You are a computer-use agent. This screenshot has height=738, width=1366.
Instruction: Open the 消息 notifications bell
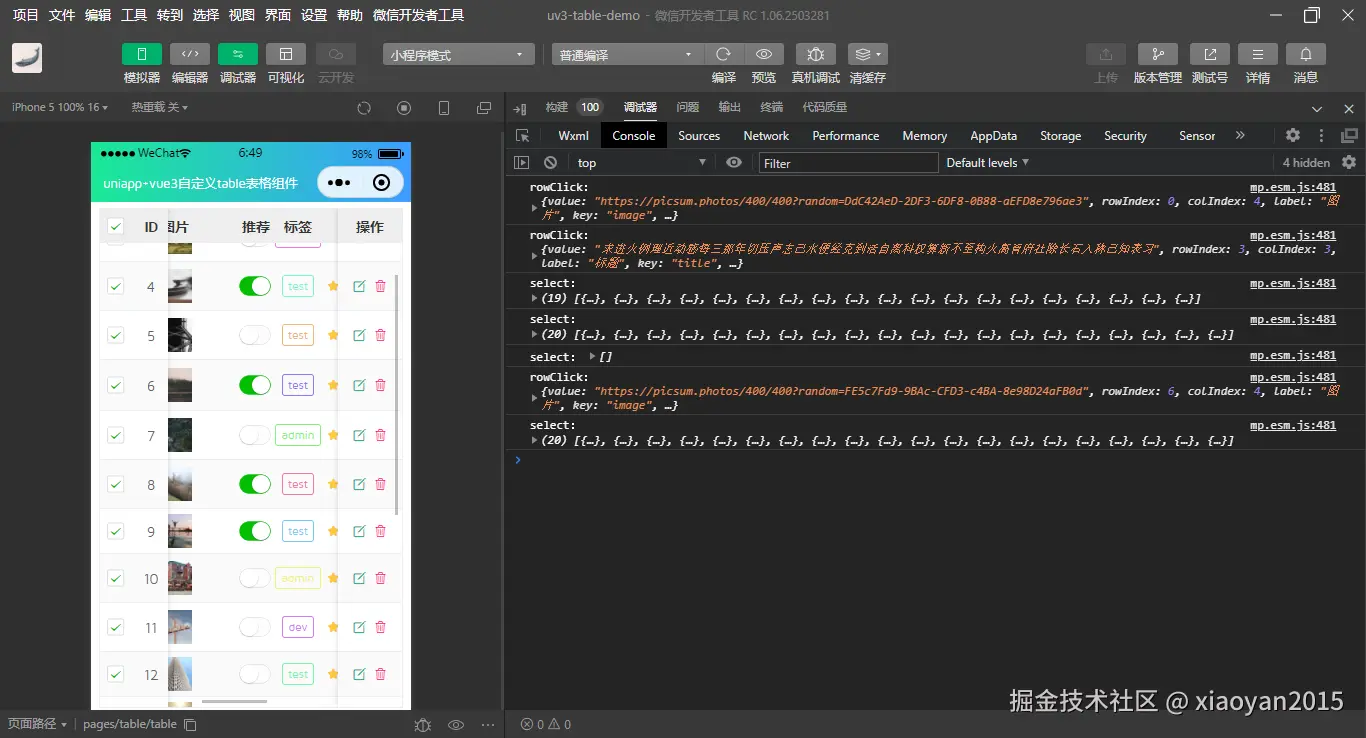[1306, 54]
